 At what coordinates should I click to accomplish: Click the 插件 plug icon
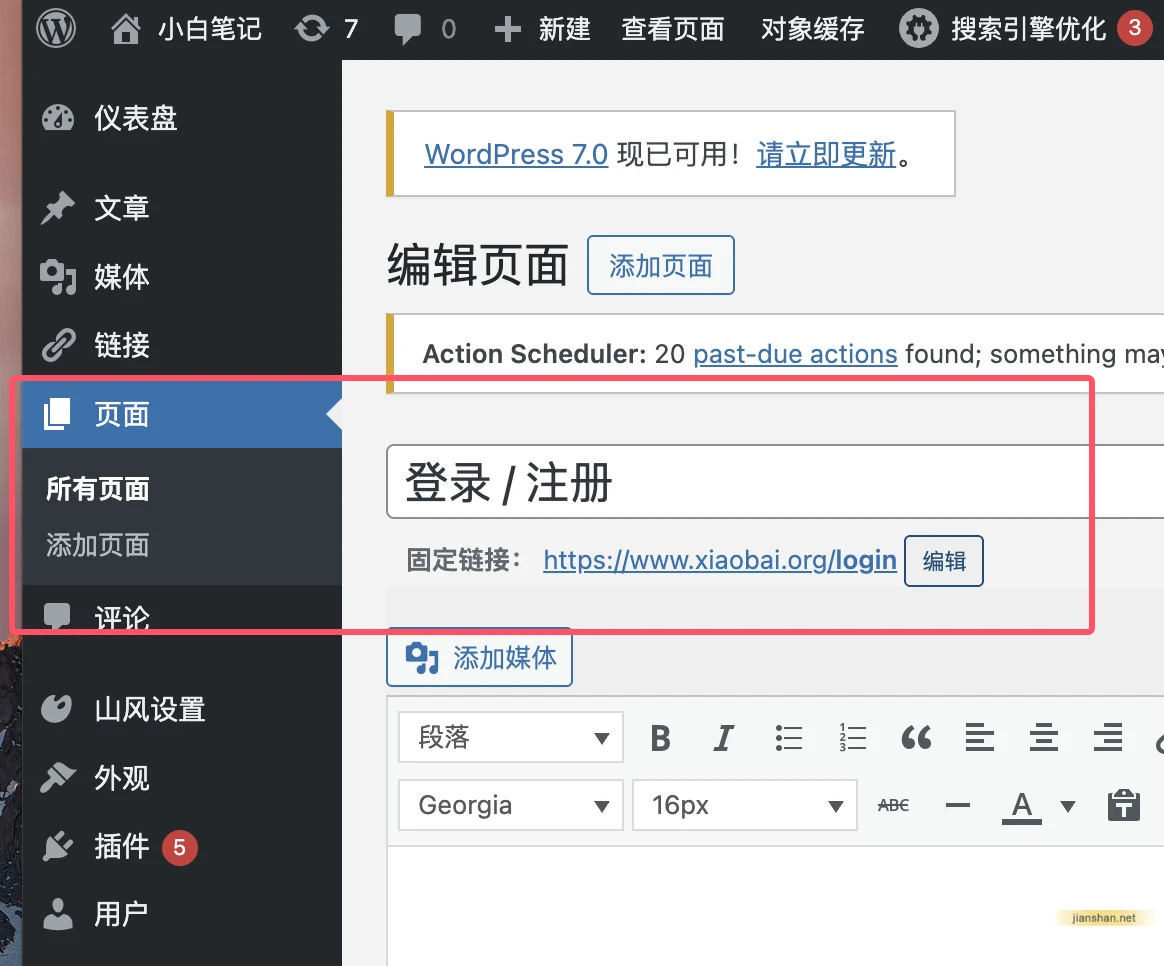coord(58,846)
